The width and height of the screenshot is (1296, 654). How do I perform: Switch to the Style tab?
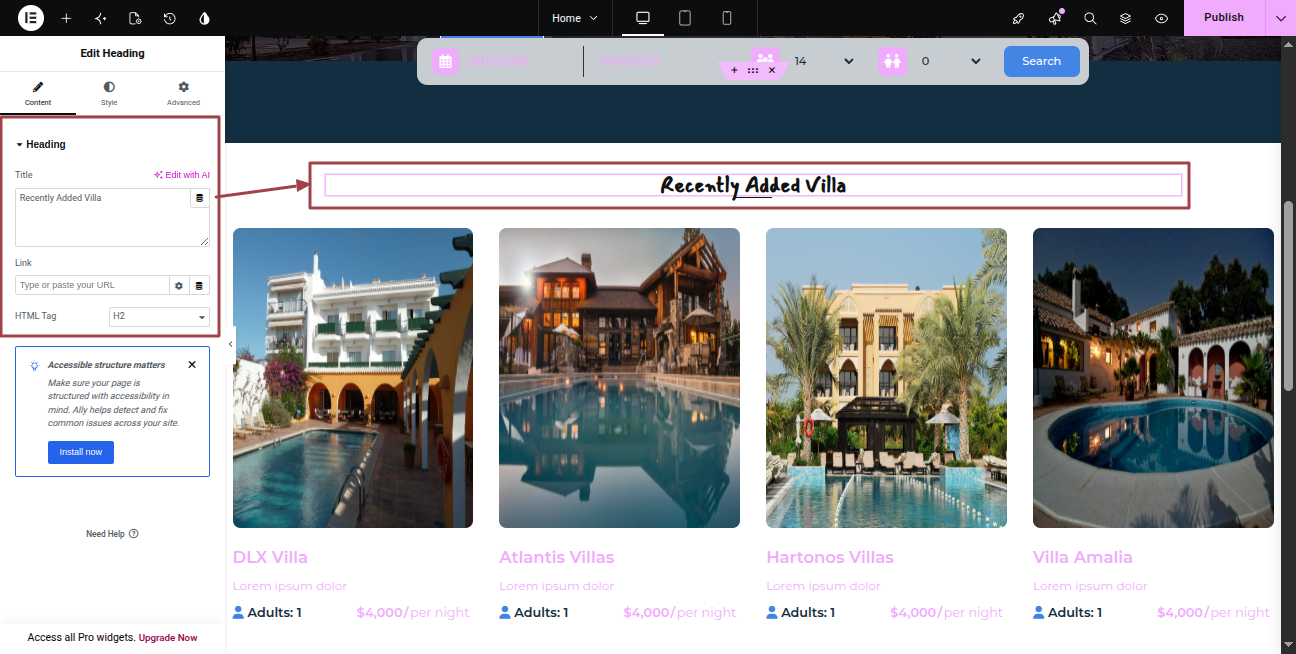109,94
